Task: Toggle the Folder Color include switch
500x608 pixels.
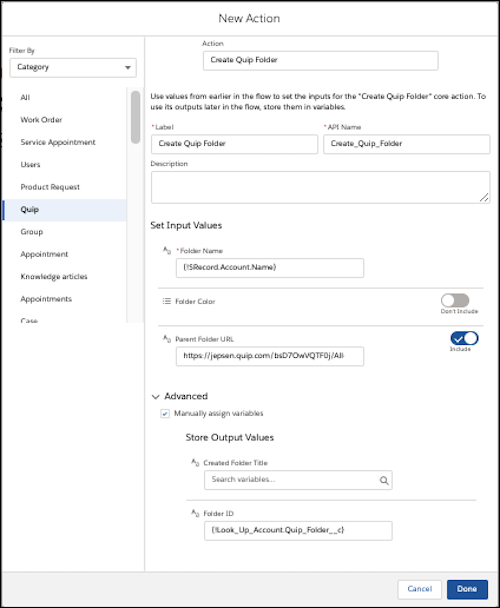Action: 455,301
